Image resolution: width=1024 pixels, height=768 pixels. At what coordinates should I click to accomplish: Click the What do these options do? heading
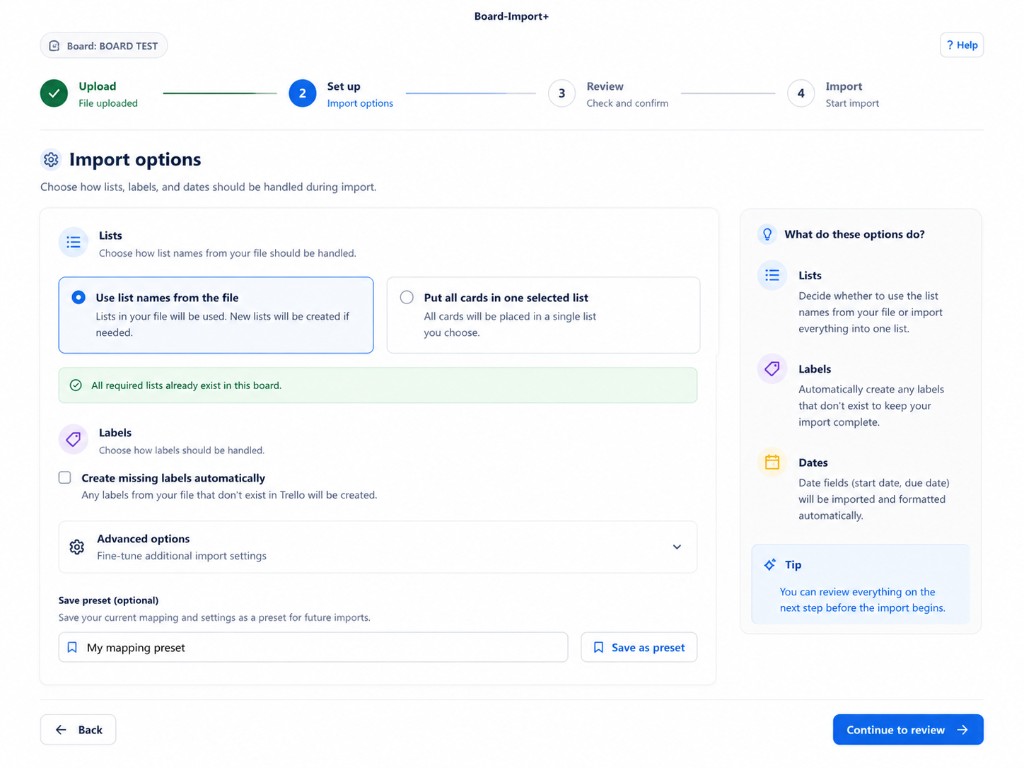pyautogui.click(x=854, y=234)
